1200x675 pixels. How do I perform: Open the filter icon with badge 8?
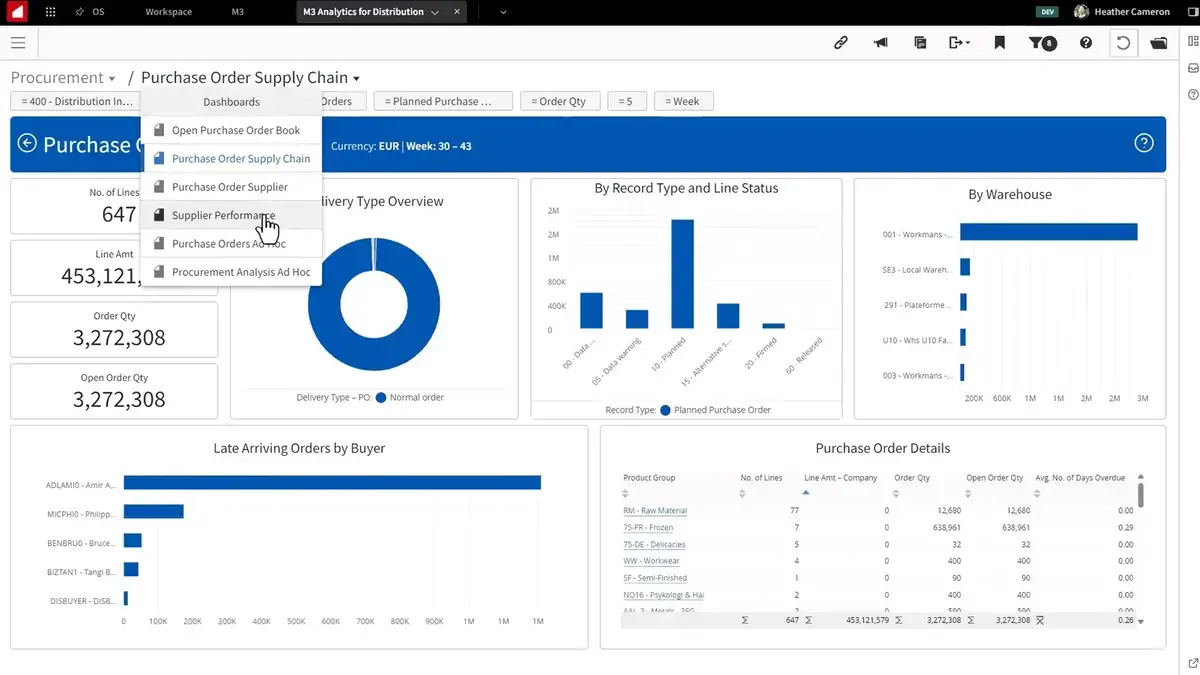[x=1043, y=43]
